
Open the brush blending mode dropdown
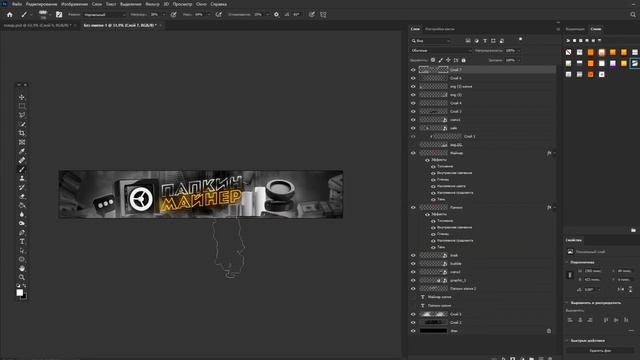click(104, 14)
